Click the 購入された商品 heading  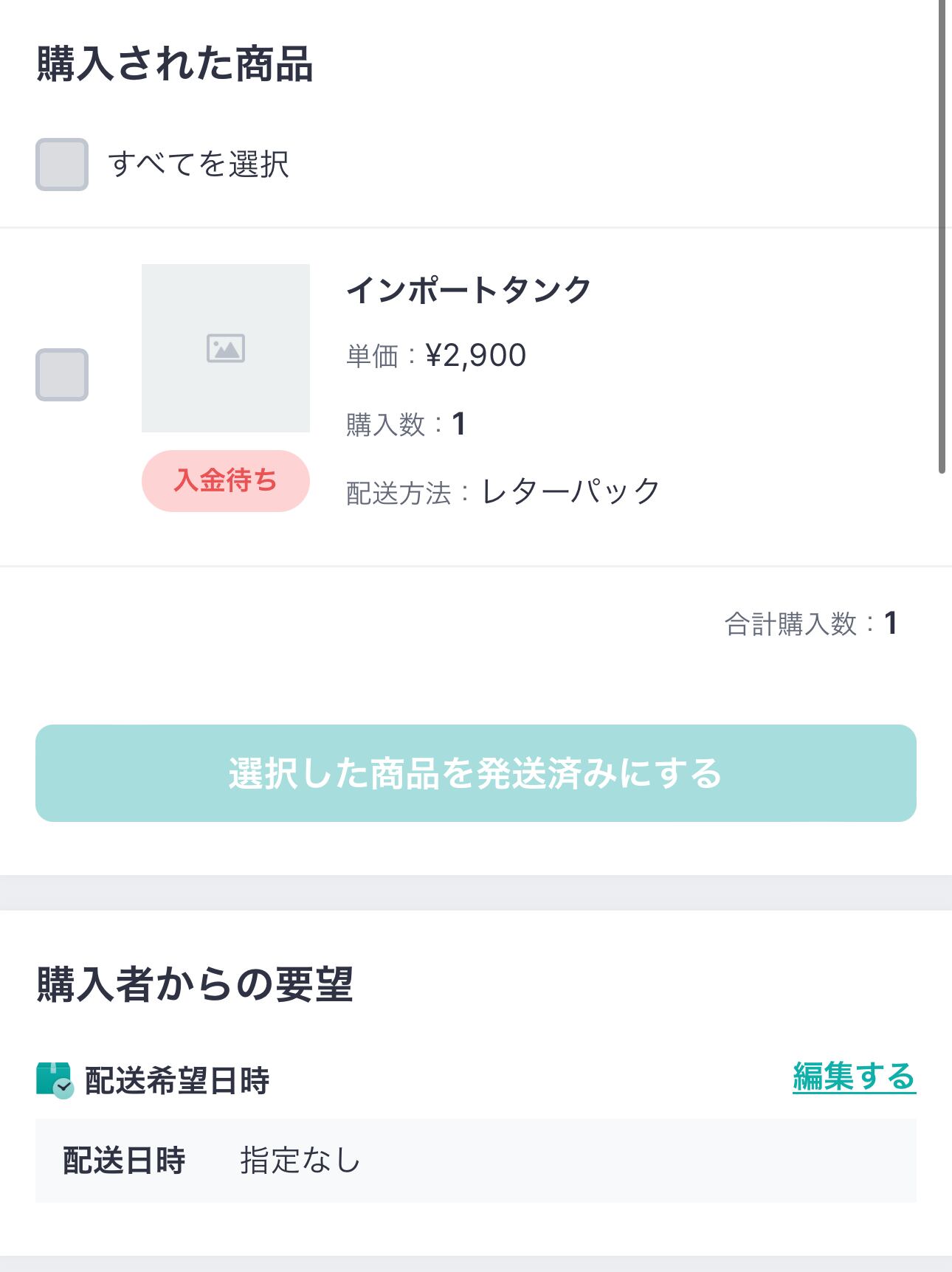tap(175, 64)
